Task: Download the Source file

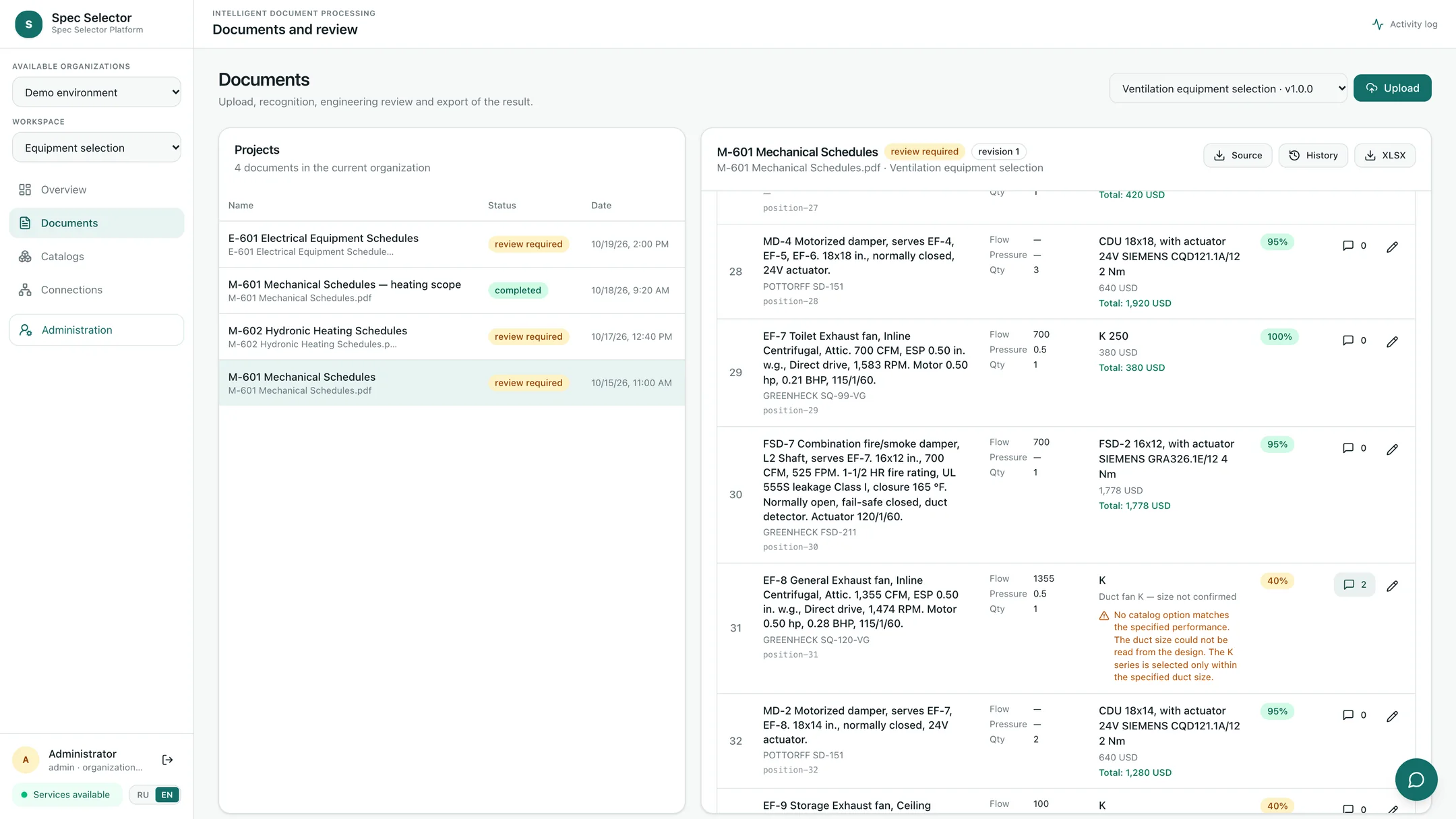Action: click(x=1238, y=156)
